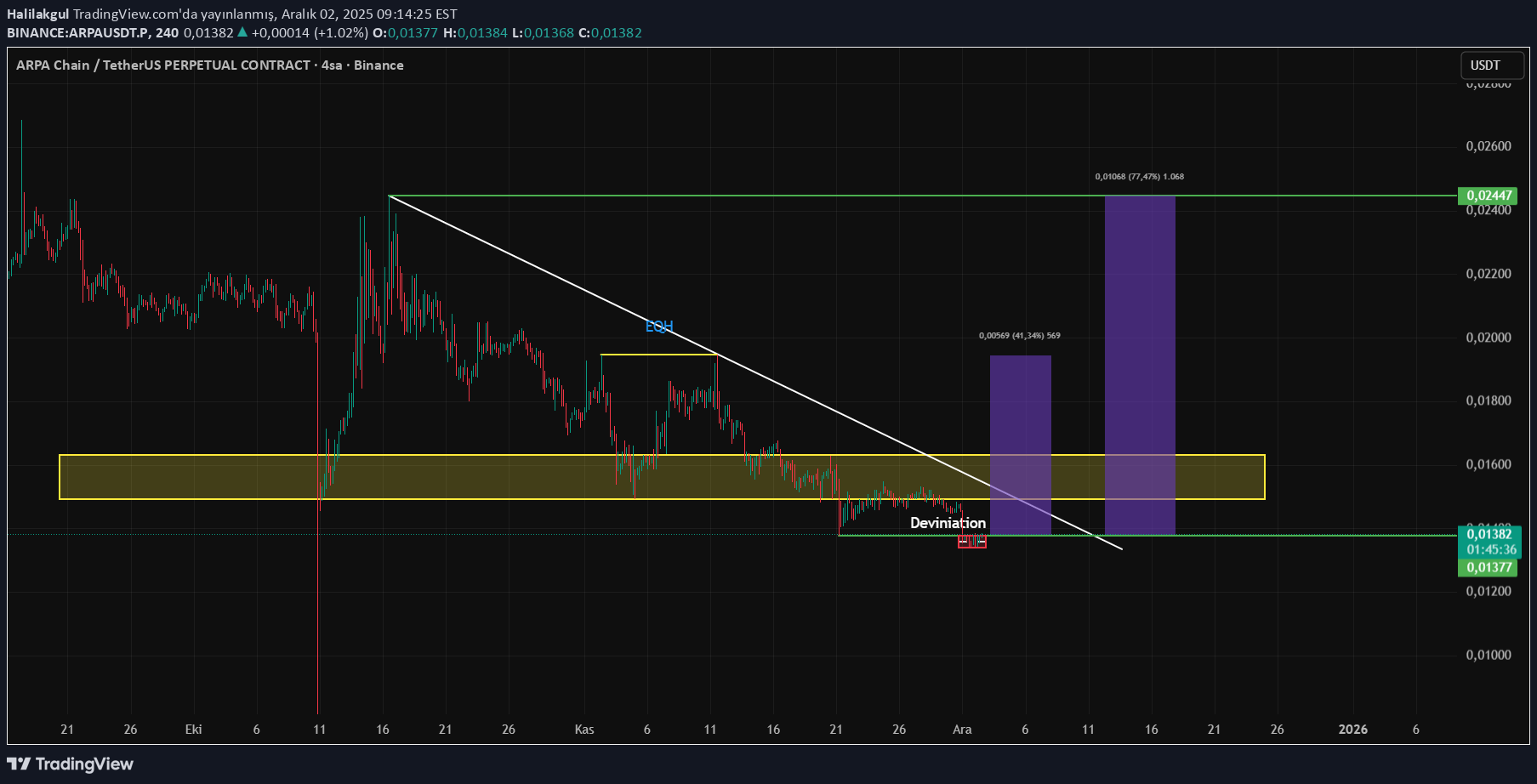Open the USDT currency selector
This screenshot has width=1537, height=784.
coord(1485,65)
